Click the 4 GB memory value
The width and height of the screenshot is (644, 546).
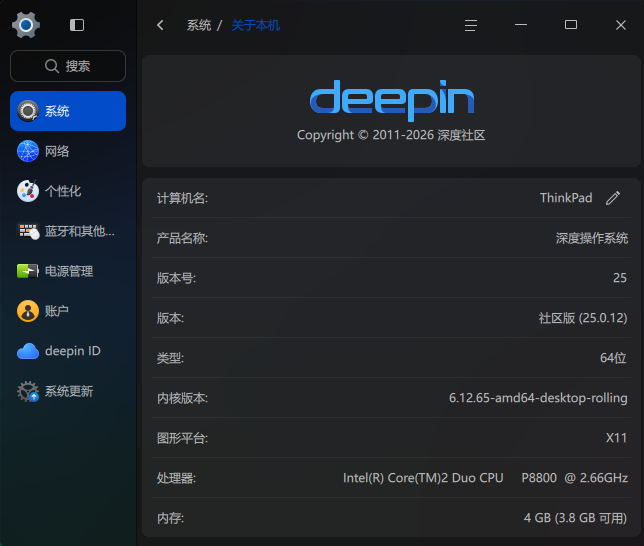click(575, 518)
